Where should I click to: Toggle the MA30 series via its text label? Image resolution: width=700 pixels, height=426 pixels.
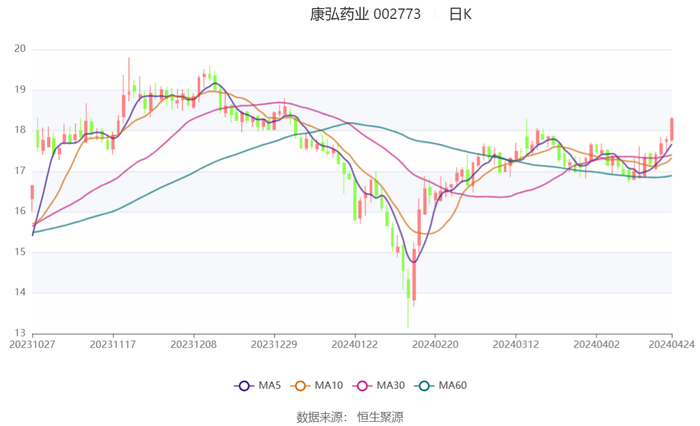tap(390, 386)
